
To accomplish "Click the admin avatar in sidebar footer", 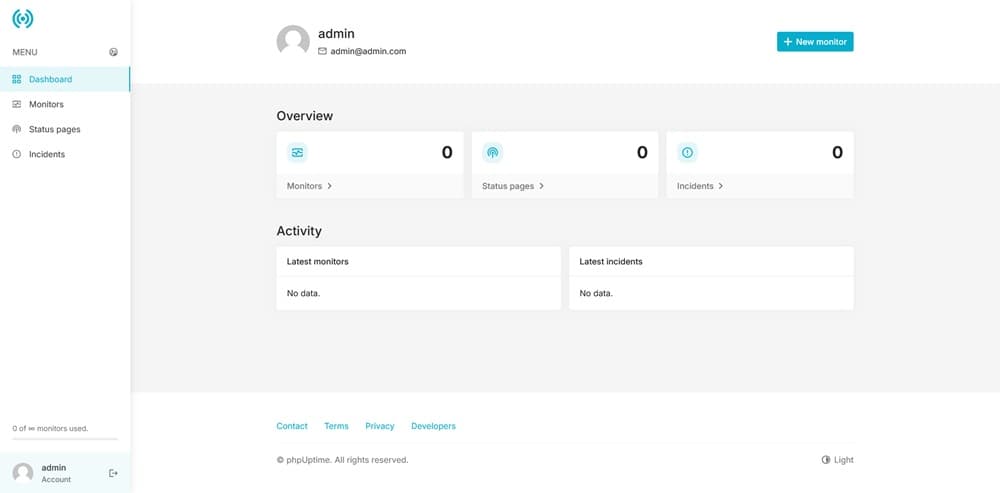I will tap(23, 473).
